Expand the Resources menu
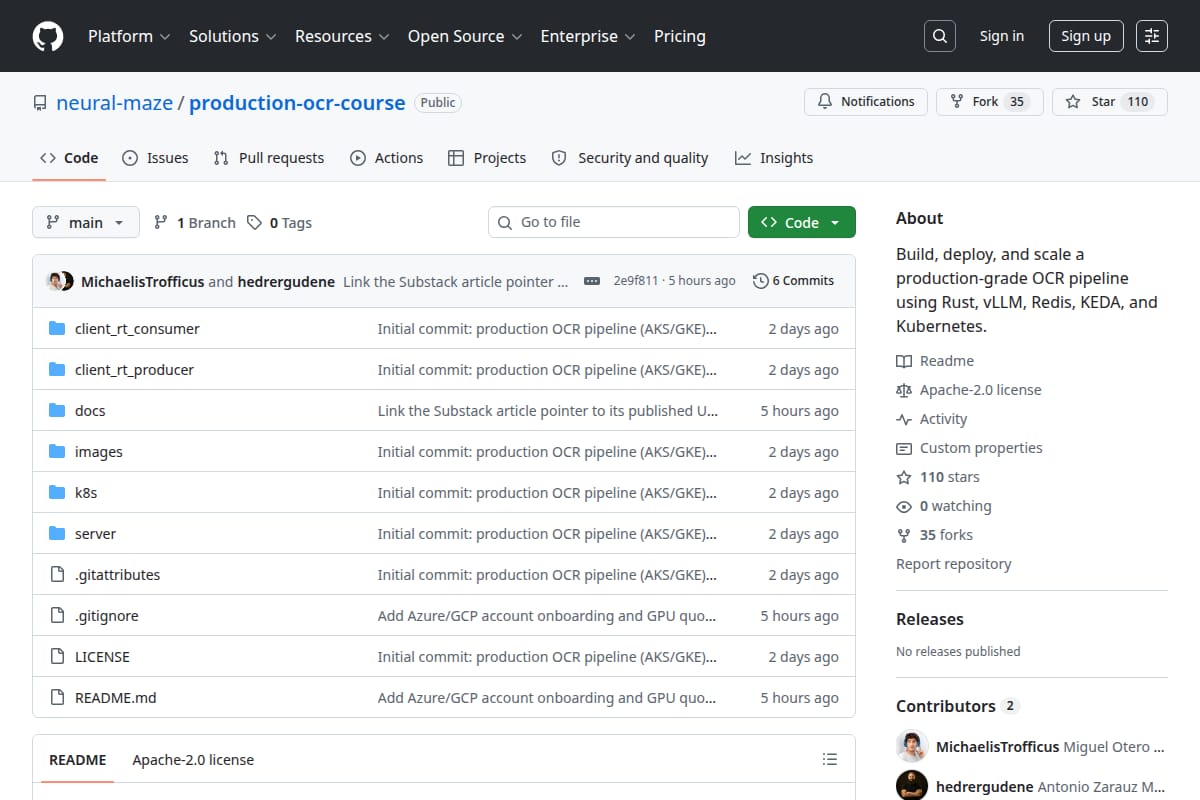1200x800 pixels. tap(341, 36)
